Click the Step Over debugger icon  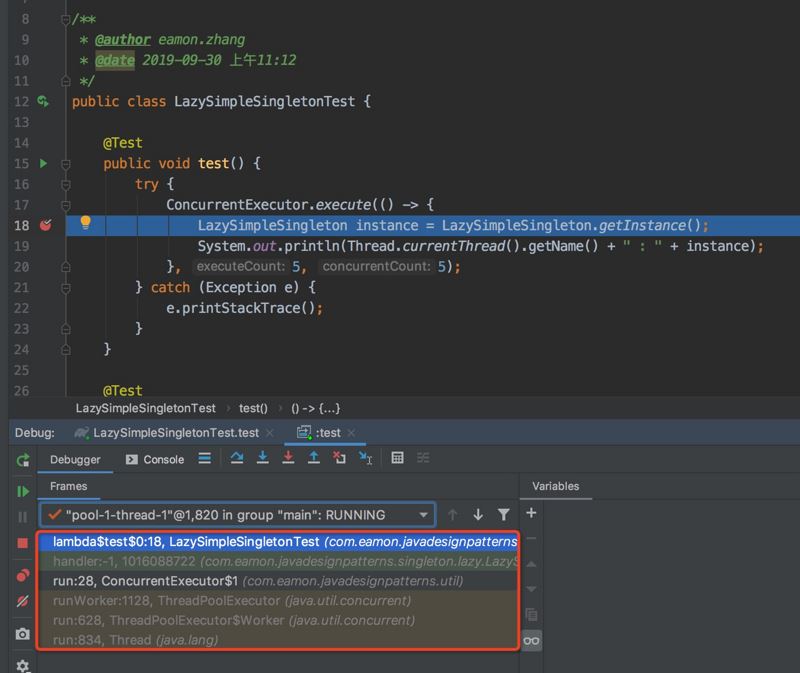[x=237, y=459]
